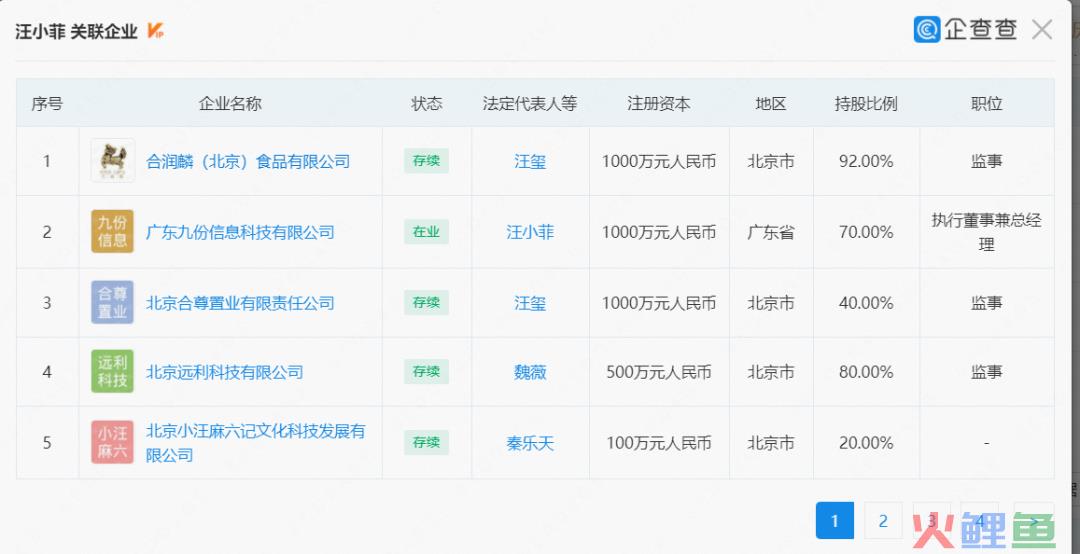Click the 职位 column header

(x=986, y=103)
